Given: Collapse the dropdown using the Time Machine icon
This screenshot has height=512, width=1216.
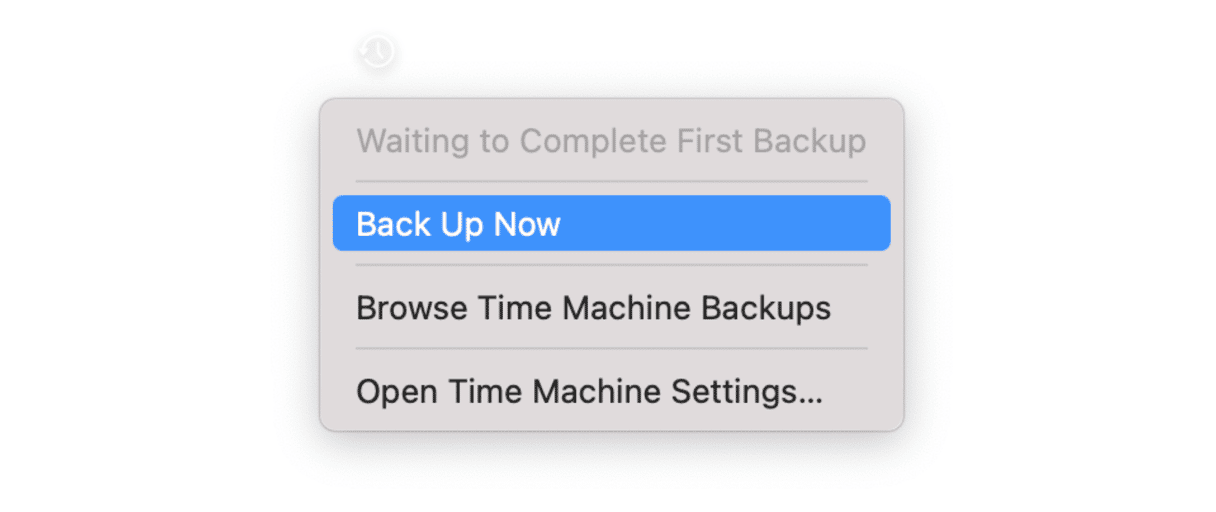Looking at the screenshot, I should (x=378, y=51).
